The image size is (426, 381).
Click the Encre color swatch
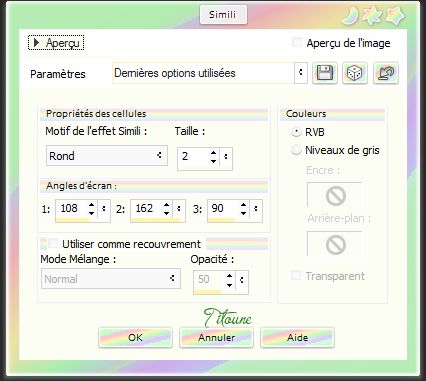(x=335, y=195)
